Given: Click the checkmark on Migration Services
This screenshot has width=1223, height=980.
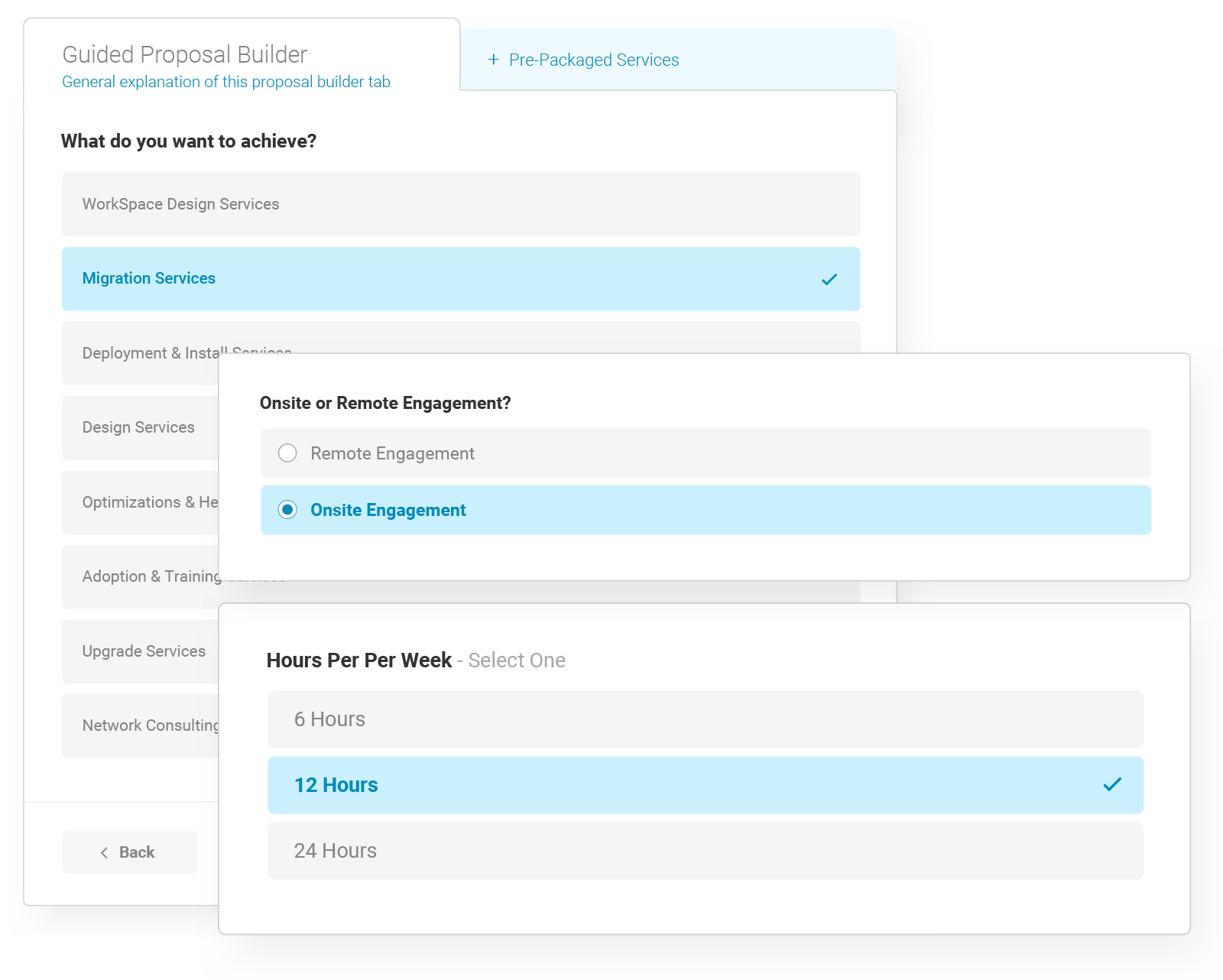Looking at the screenshot, I should coord(828,279).
